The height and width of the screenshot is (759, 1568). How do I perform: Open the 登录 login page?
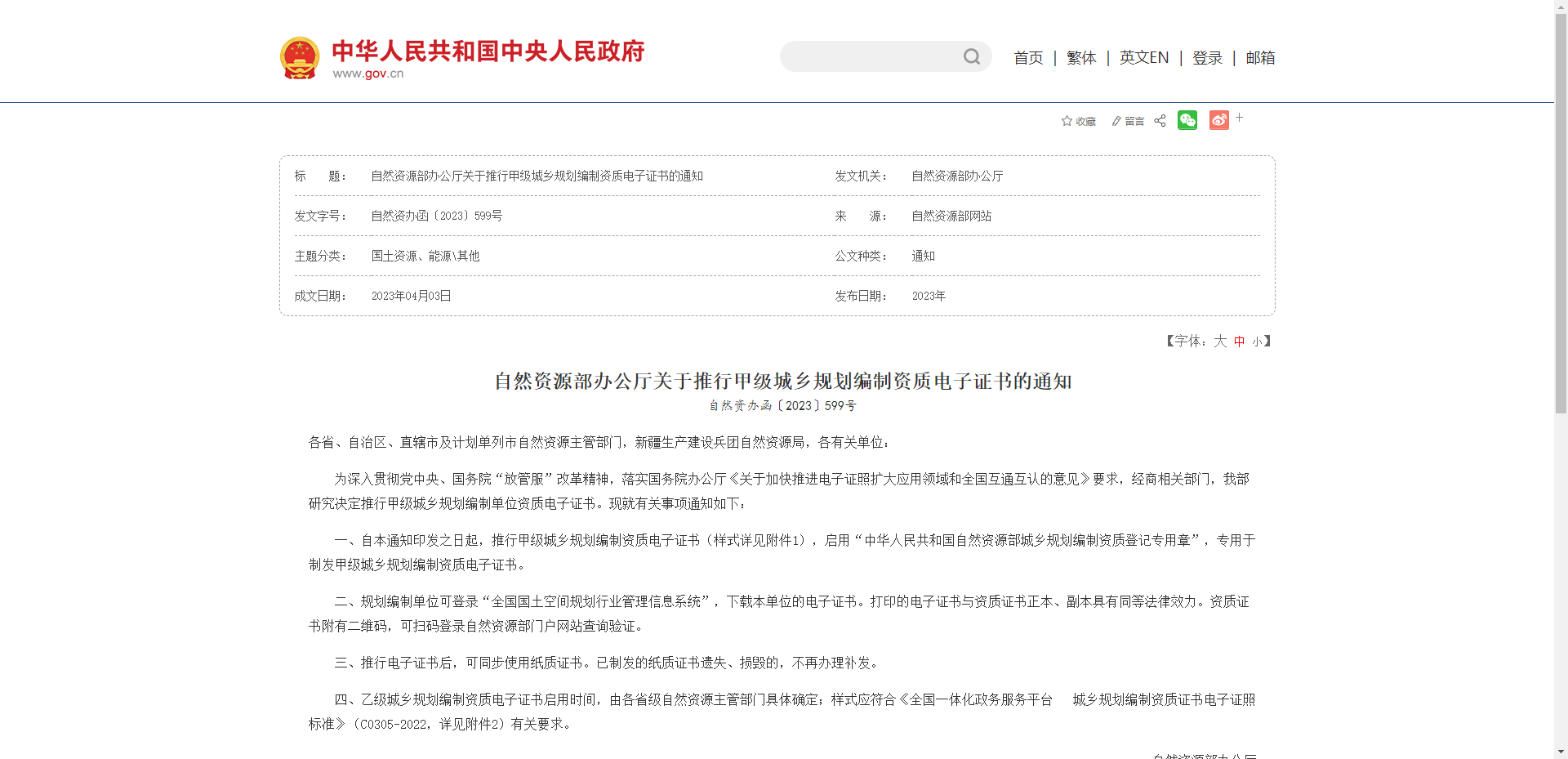(1207, 57)
